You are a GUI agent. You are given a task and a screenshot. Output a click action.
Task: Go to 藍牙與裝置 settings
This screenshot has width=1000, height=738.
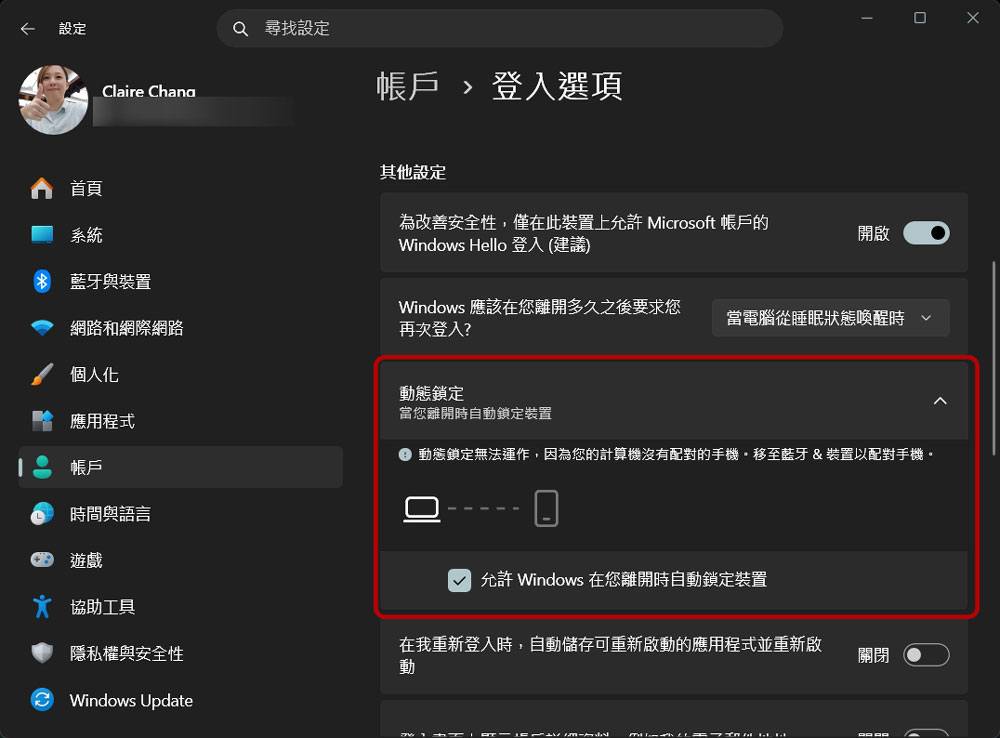[x=180, y=281]
